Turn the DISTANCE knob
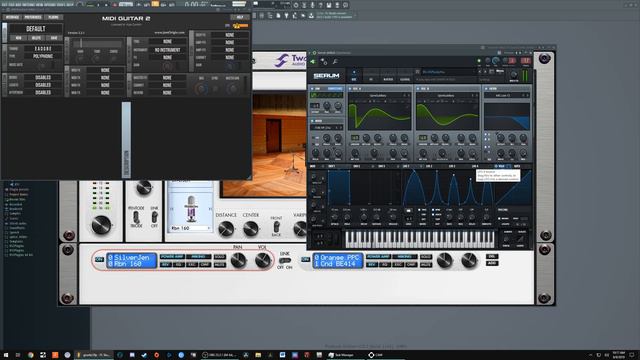640x360 pixels. pos(226,229)
